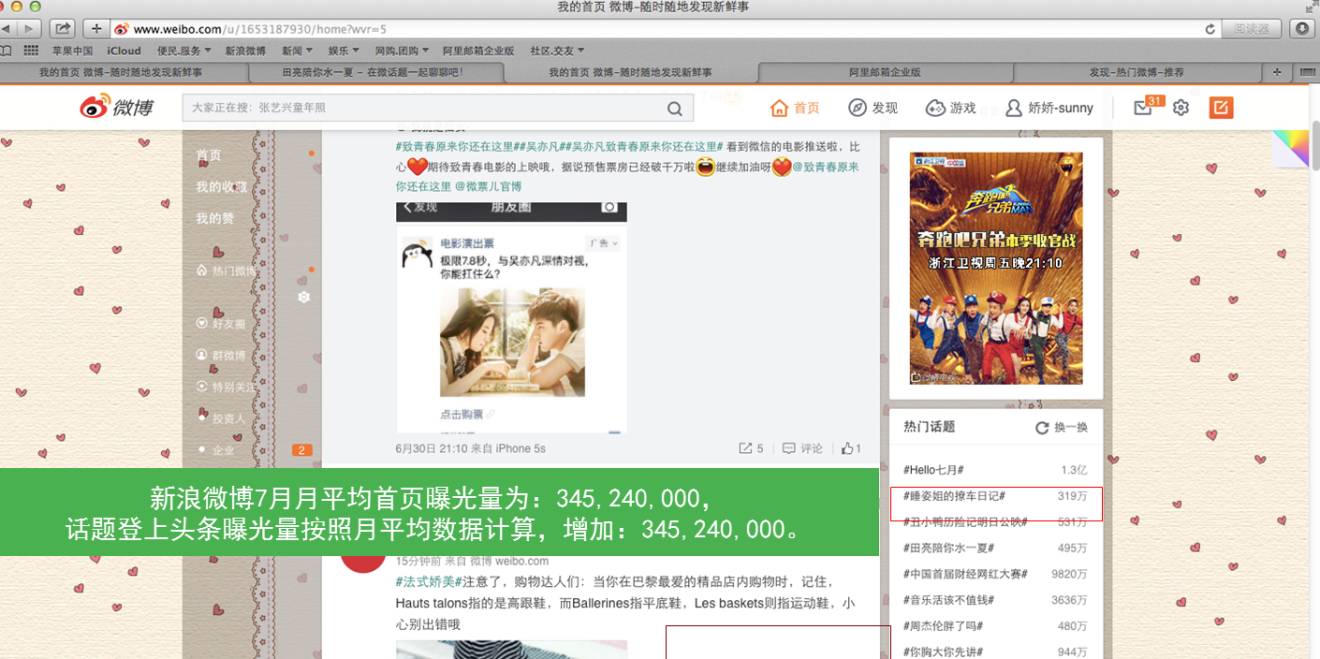
Task: Open hot topic #中国首届财经网红大赛#
Action: click(964, 574)
